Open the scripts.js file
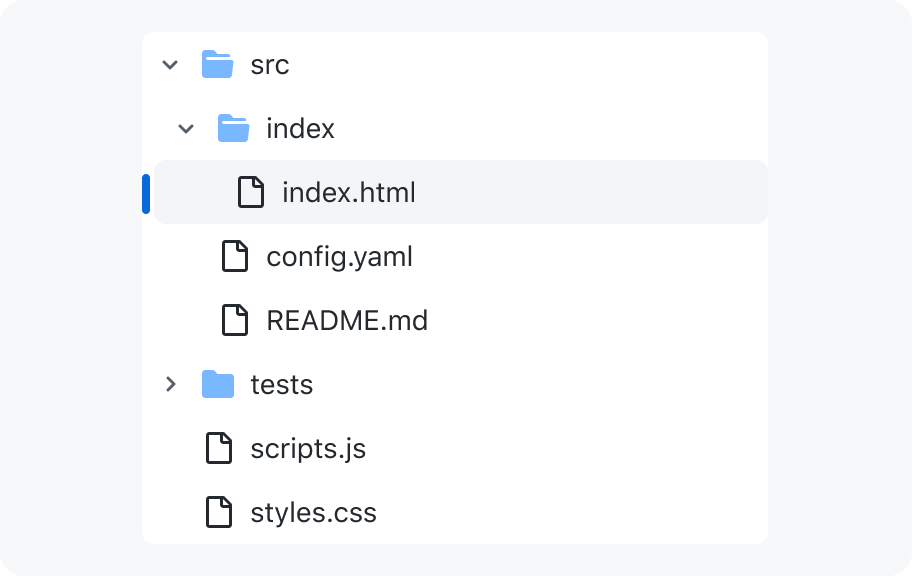The width and height of the screenshot is (912, 576). pos(308,449)
